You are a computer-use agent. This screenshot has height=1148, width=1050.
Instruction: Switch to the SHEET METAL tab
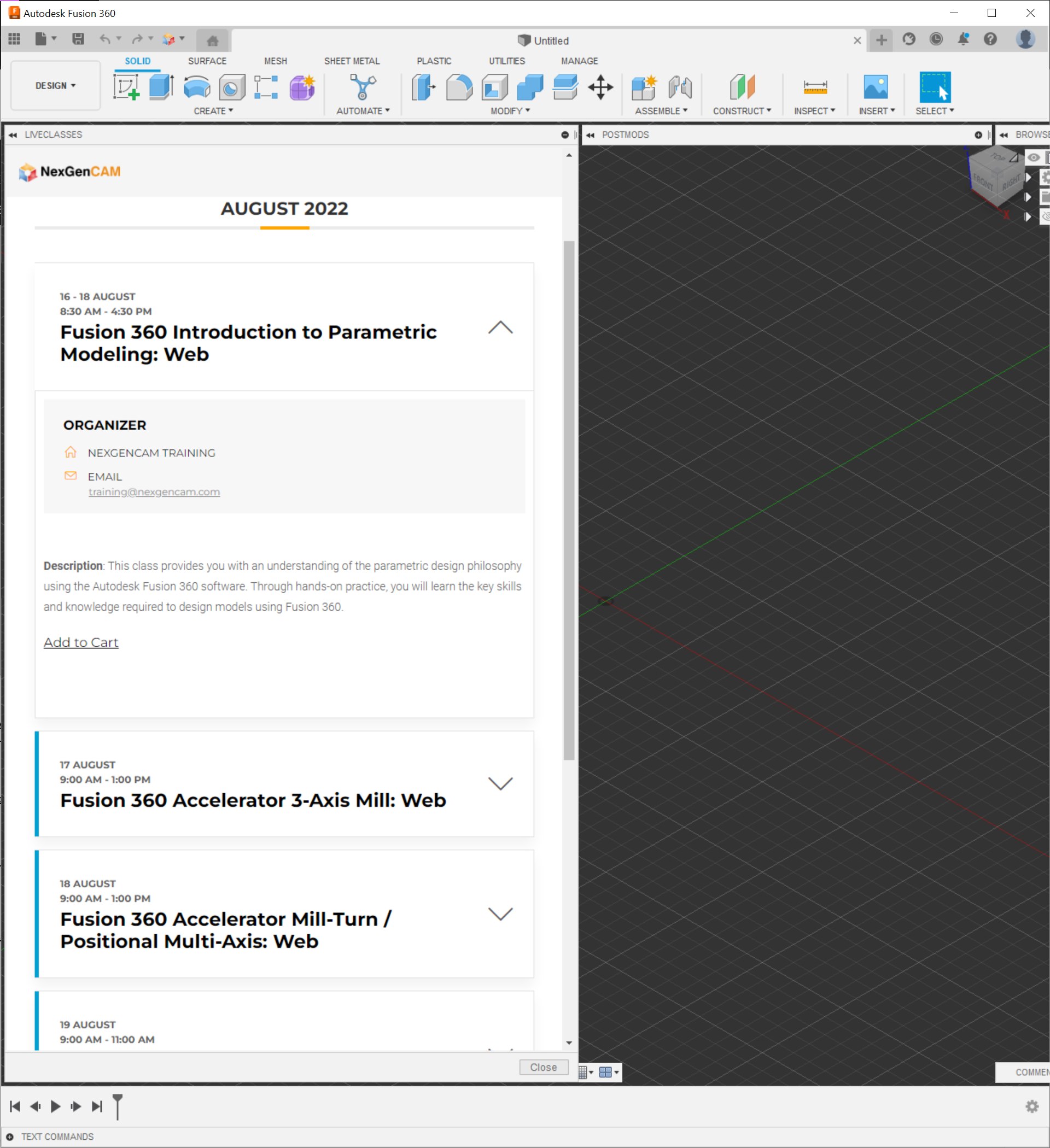[x=352, y=61]
